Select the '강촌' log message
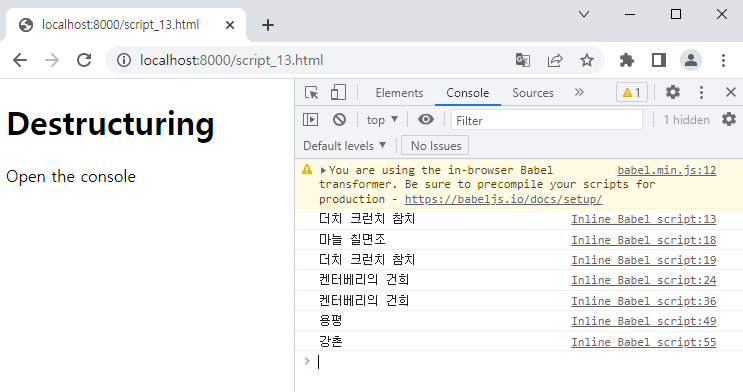 tap(330, 341)
